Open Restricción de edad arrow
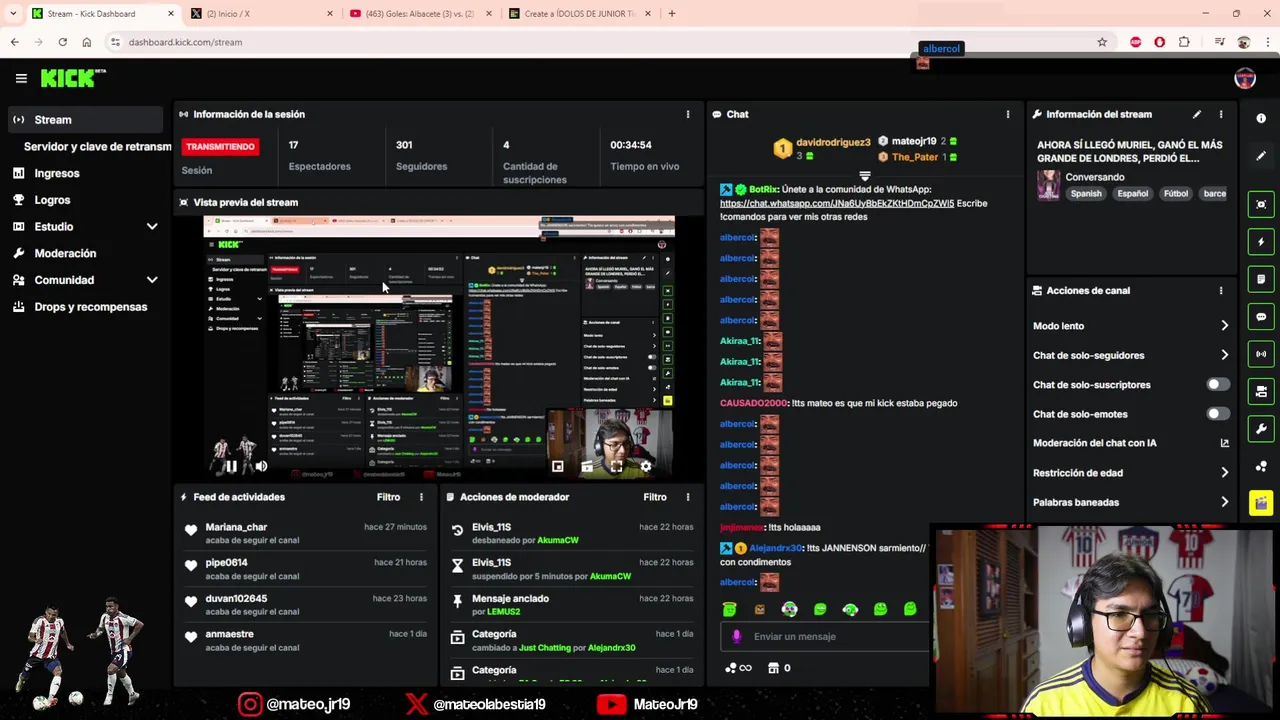1280x720 pixels. click(x=1225, y=473)
